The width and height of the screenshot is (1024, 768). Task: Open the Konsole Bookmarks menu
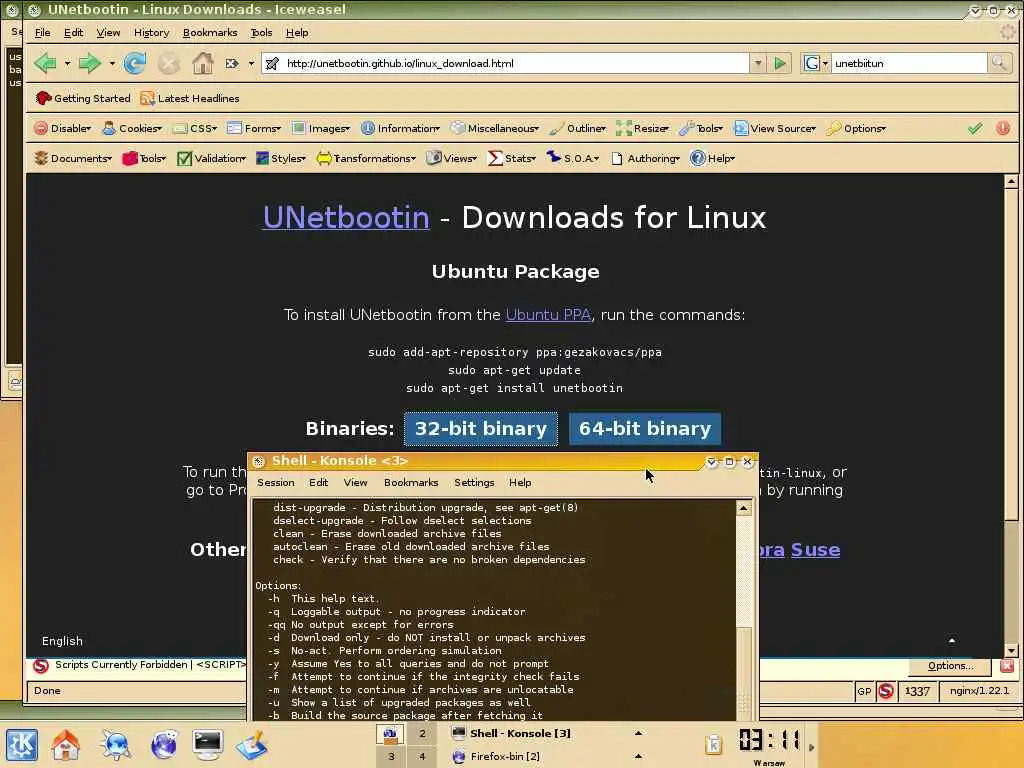[411, 482]
